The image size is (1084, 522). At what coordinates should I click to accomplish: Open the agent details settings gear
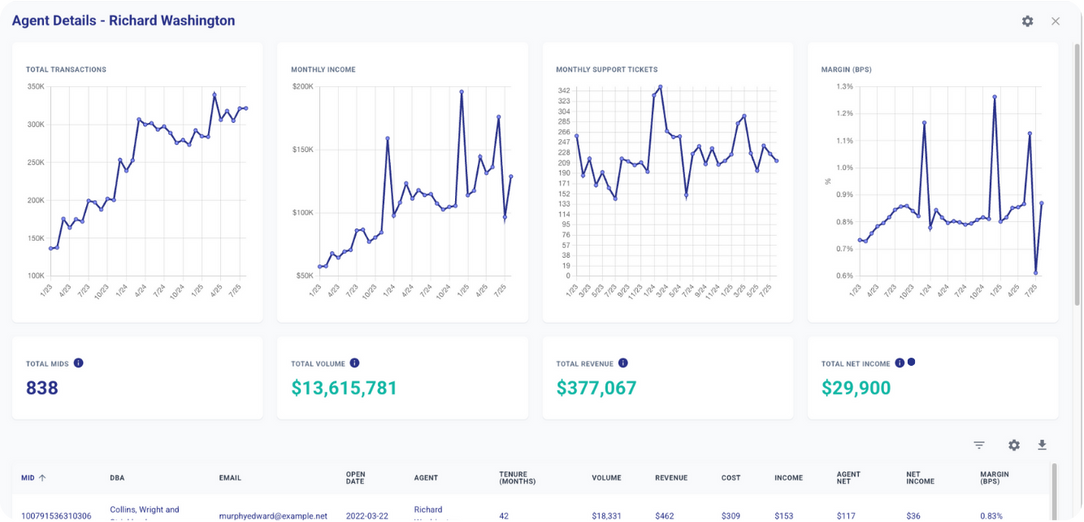[x=1027, y=21]
